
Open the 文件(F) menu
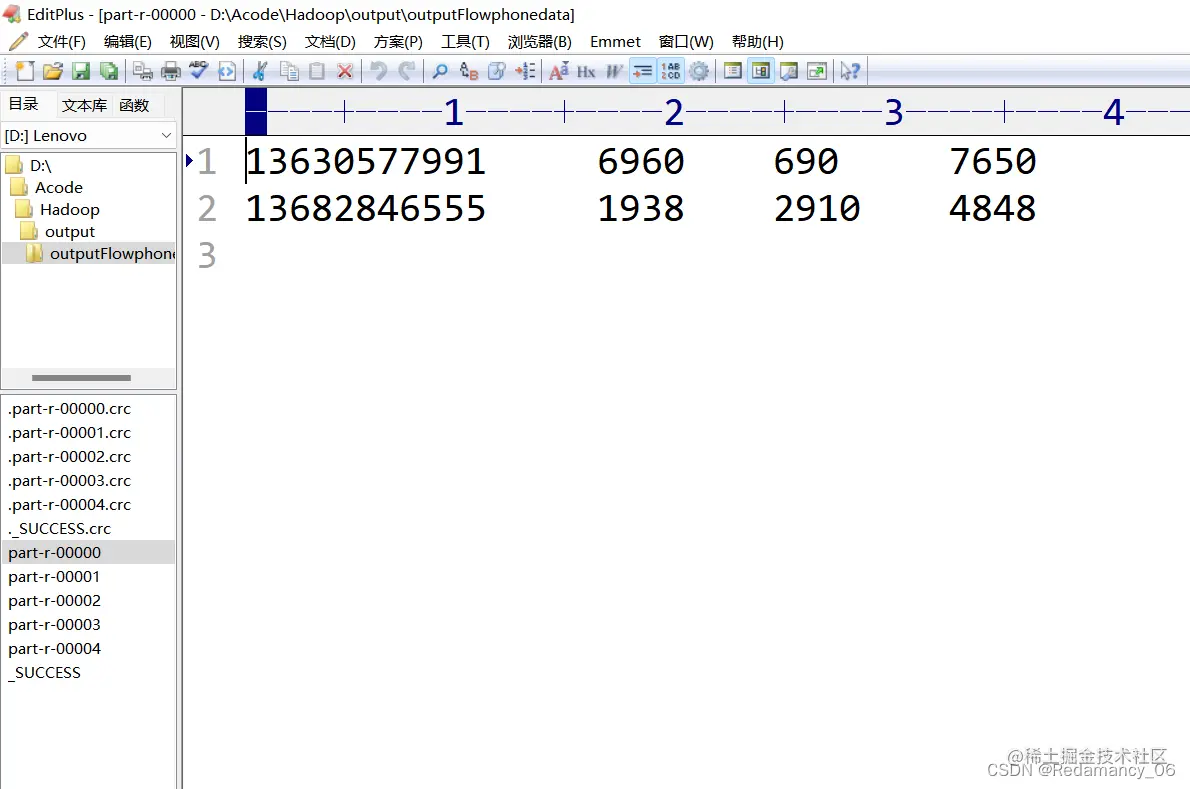coord(61,42)
